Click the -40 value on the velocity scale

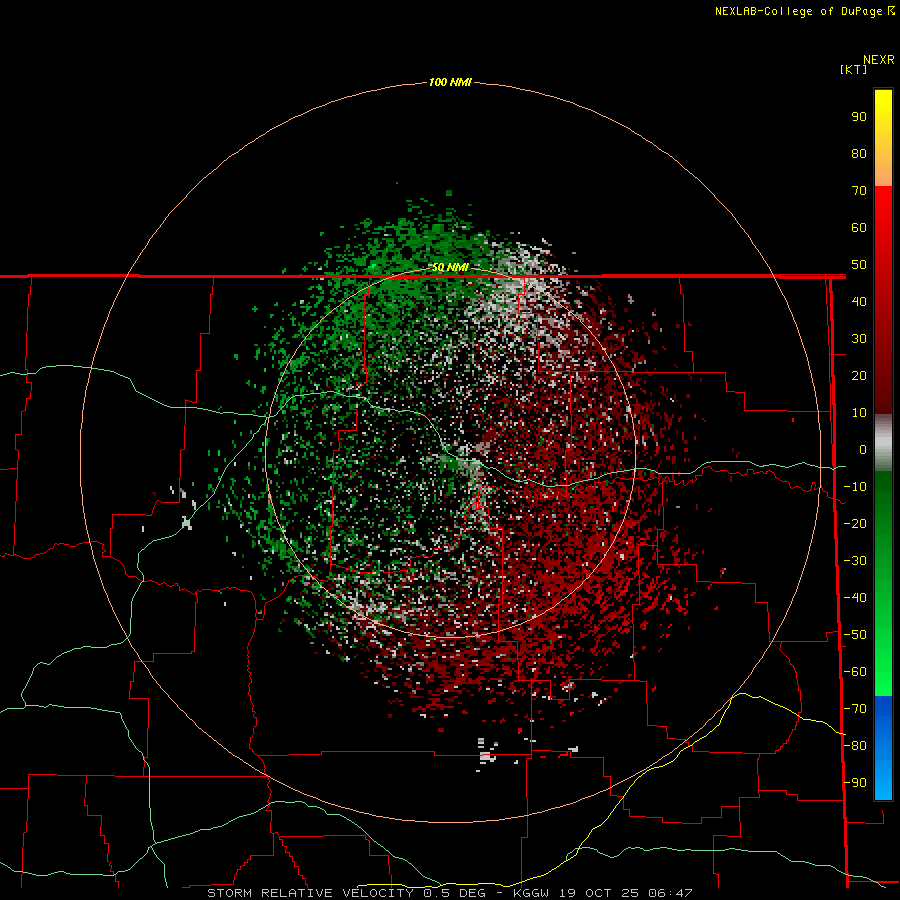coord(855,598)
